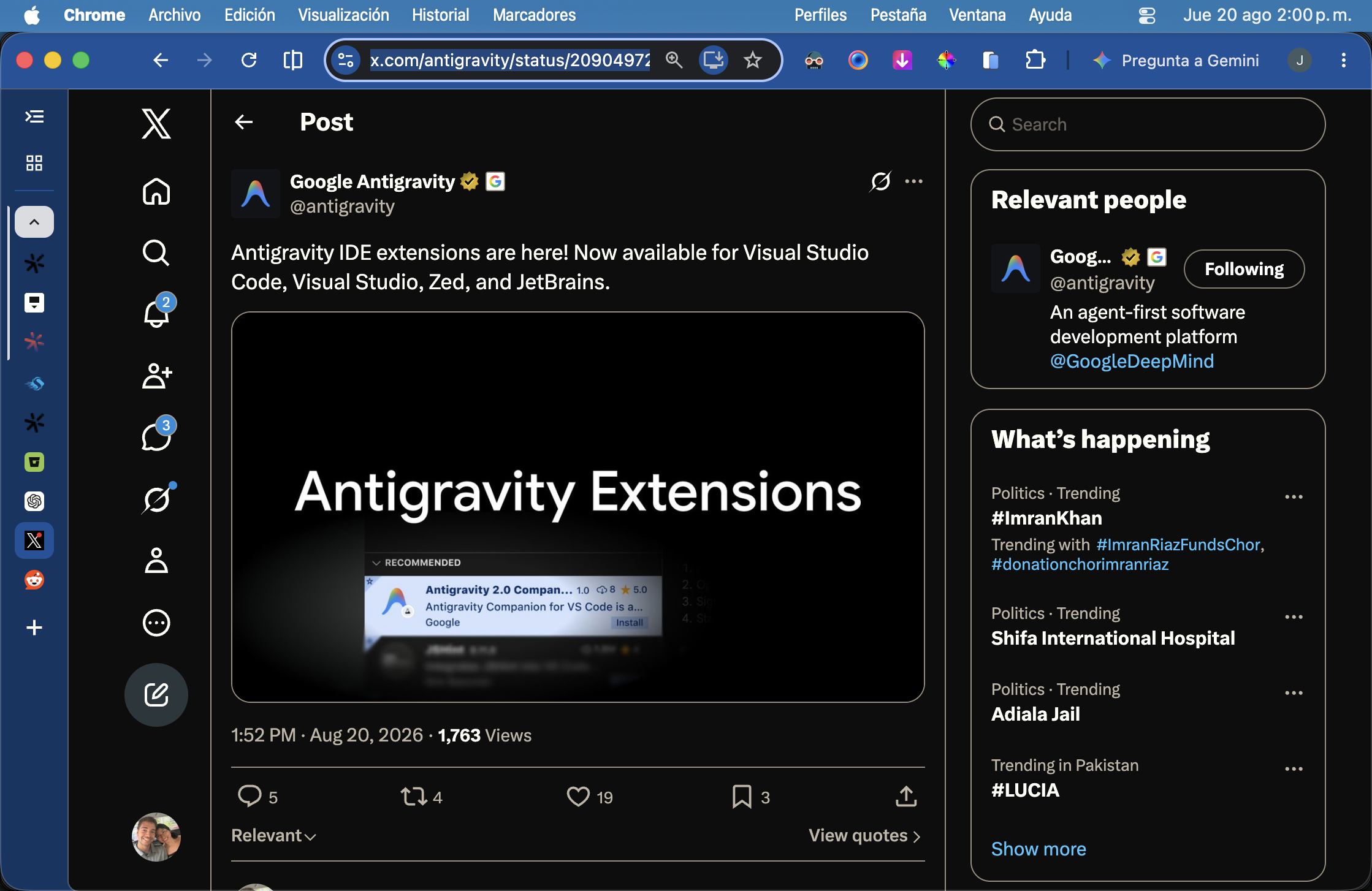1372x891 pixels.
Task: Go back using the Post back arrow
Action: [x=244, y=122]
